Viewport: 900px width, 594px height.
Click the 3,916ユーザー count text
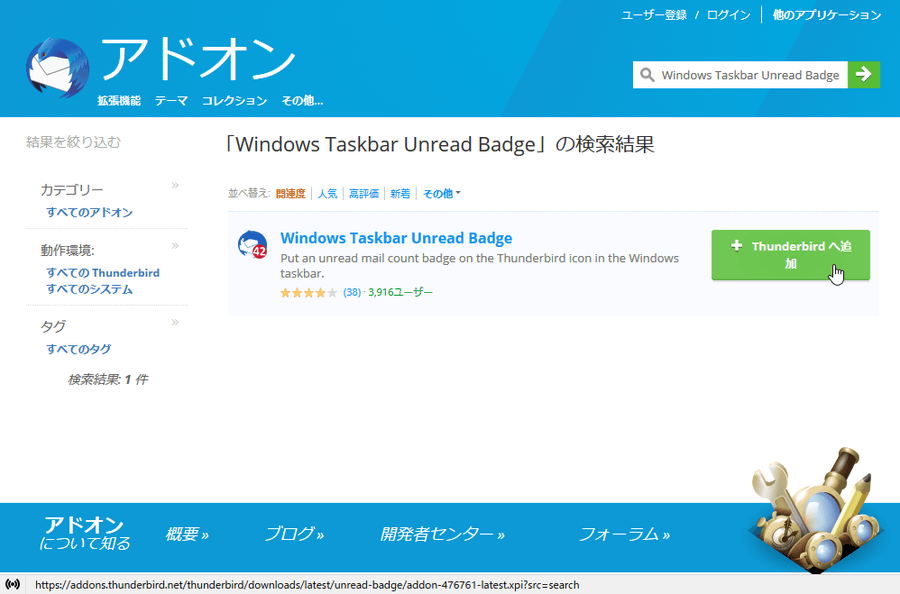(401, 293)
